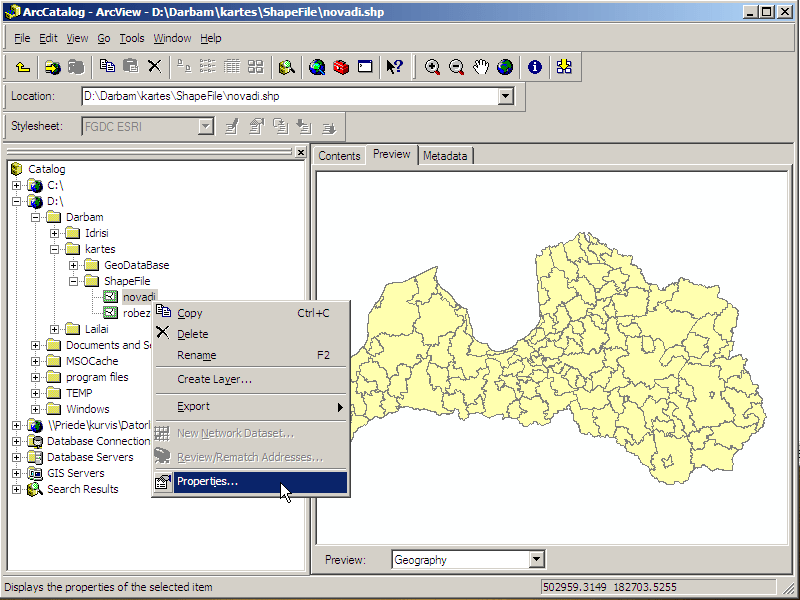
Task: Click the map preview of Latvia polygons
Action: (x=557, y=359)
